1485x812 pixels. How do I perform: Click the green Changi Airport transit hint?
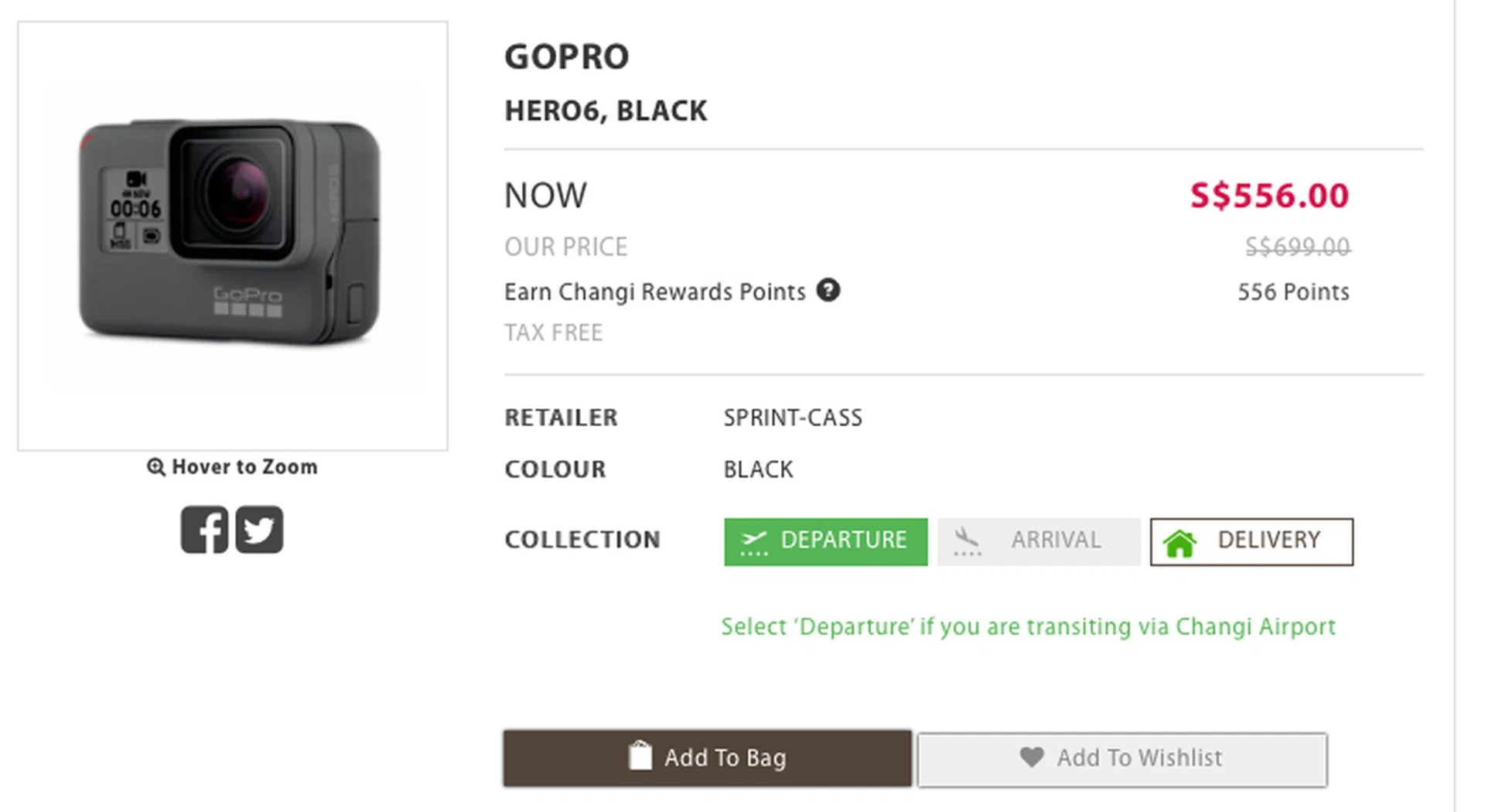pyautogui.click(x=1028, y=626)
